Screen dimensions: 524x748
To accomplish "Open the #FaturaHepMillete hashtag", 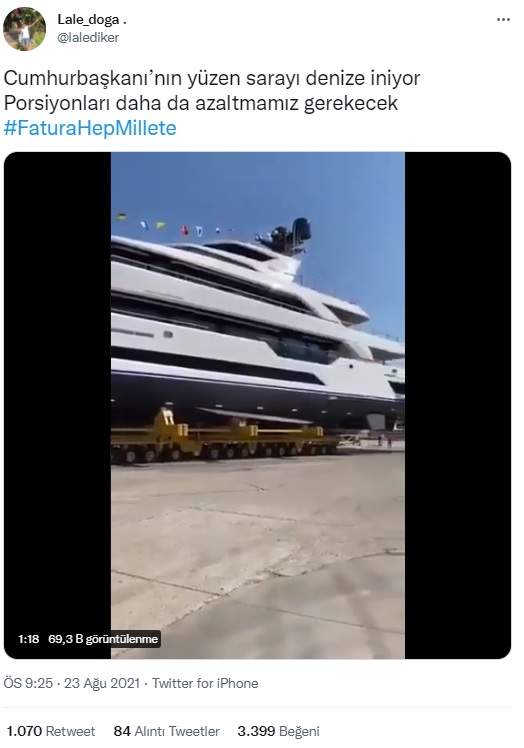I will tap(90, 128).
